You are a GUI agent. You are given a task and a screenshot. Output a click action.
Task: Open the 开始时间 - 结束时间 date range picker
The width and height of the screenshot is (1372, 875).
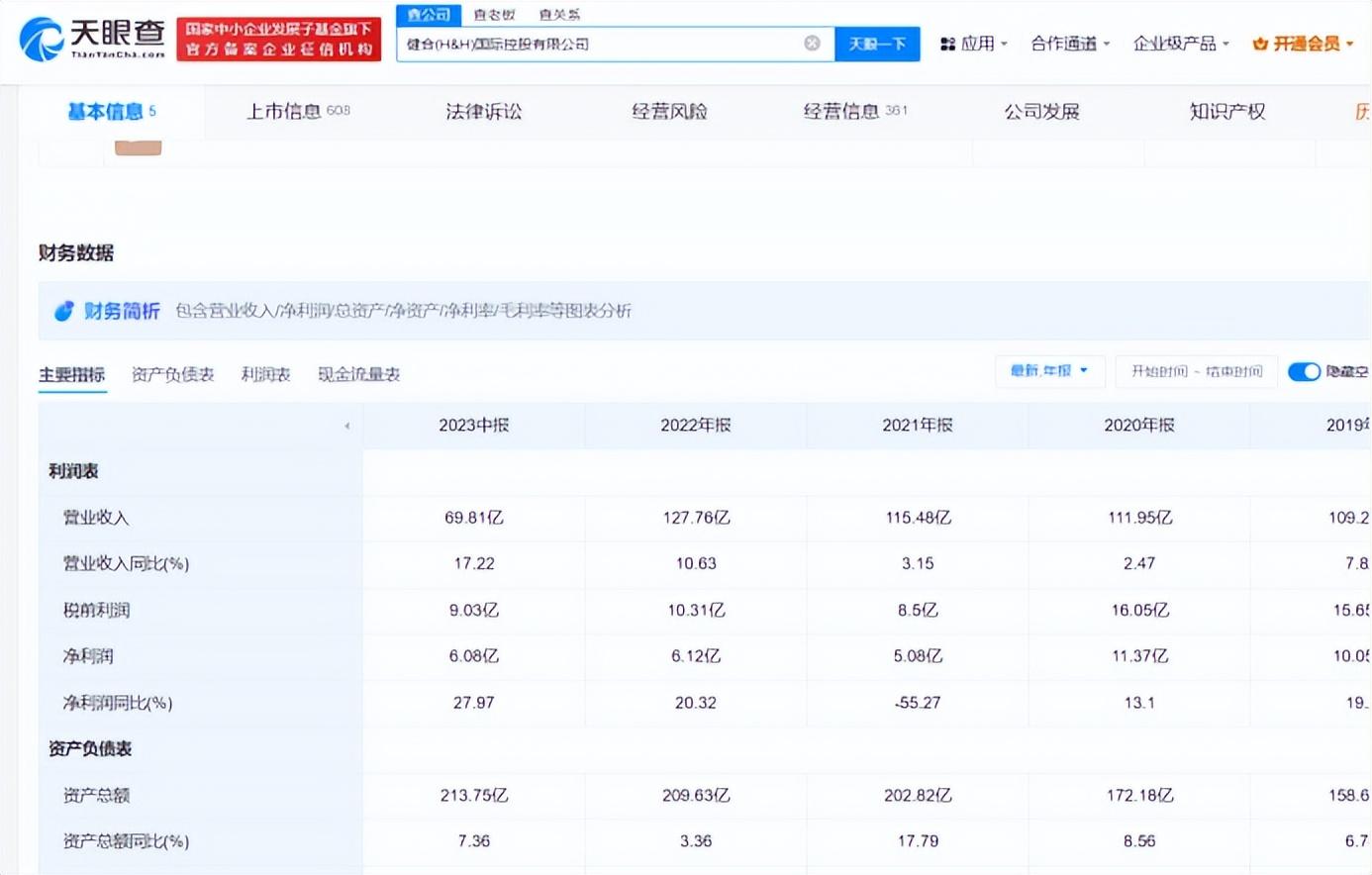[x=1196, y=371]
